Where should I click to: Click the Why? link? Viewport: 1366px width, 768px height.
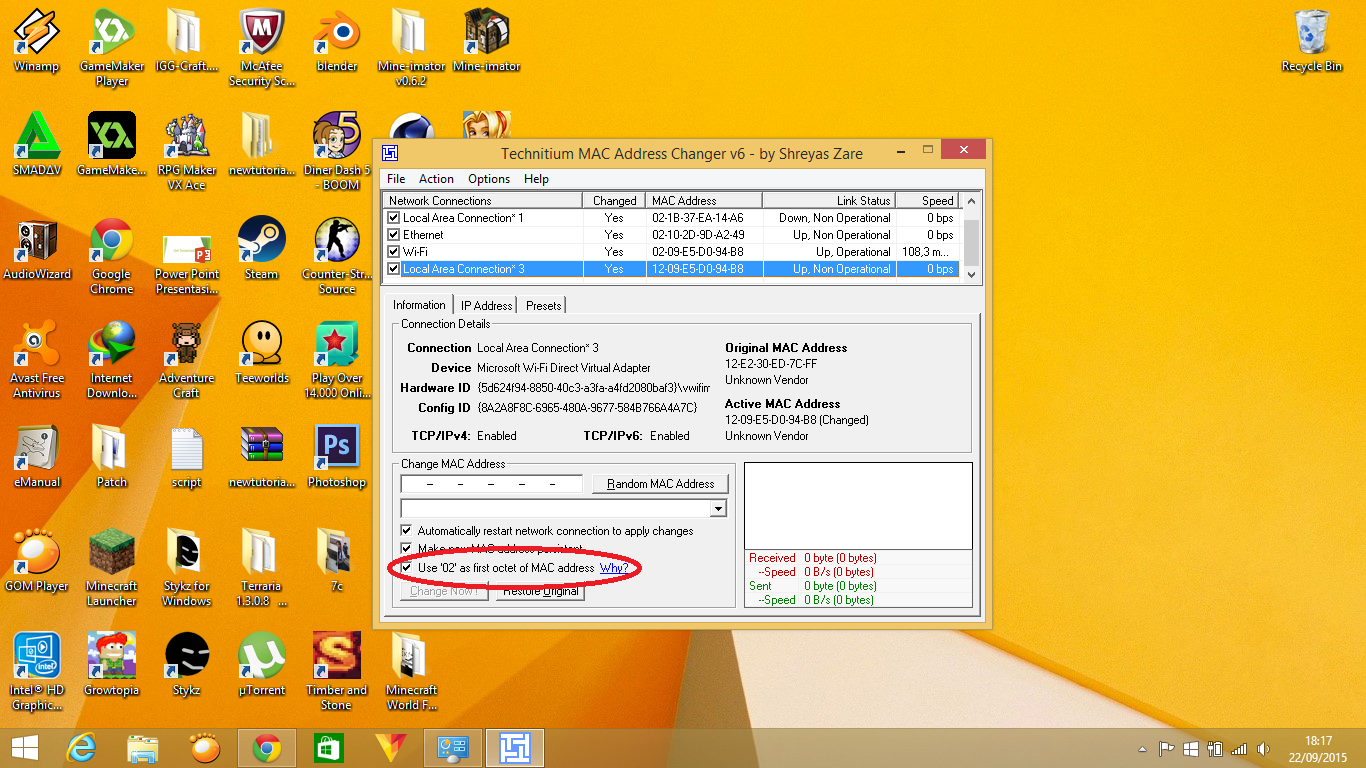coord(614,568)
